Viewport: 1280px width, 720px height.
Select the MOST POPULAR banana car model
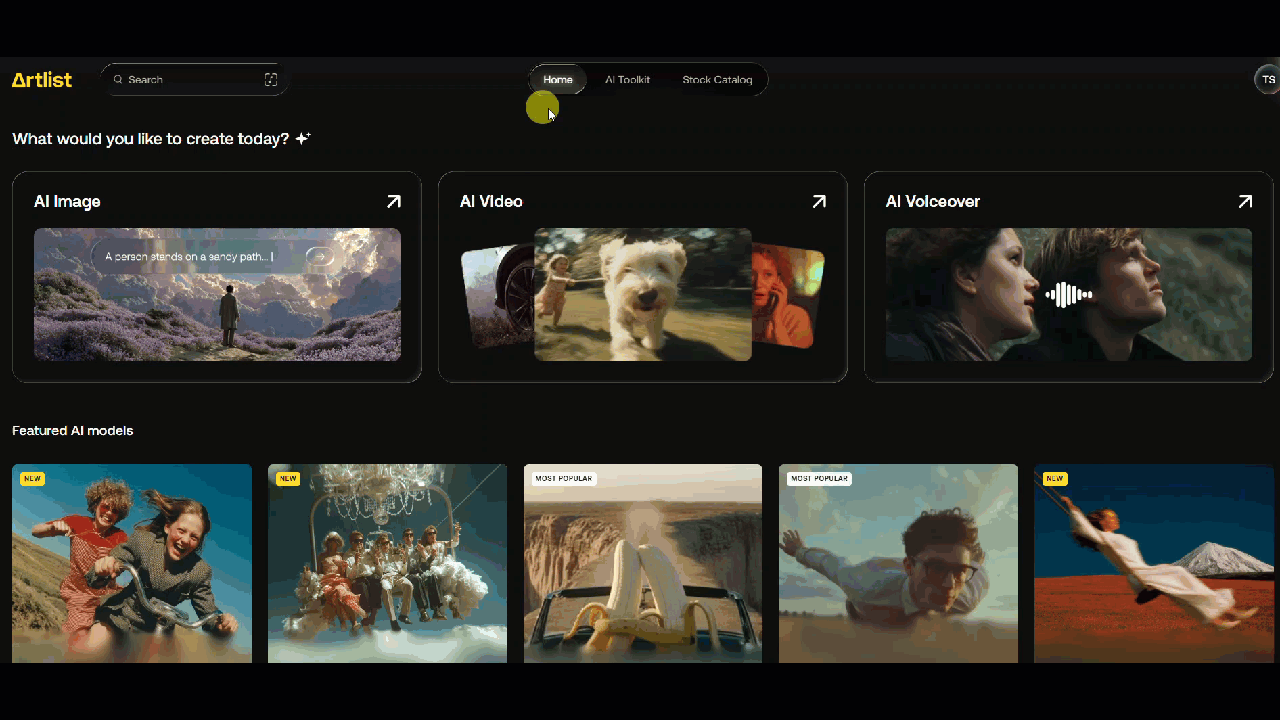(x=642, y=562)
